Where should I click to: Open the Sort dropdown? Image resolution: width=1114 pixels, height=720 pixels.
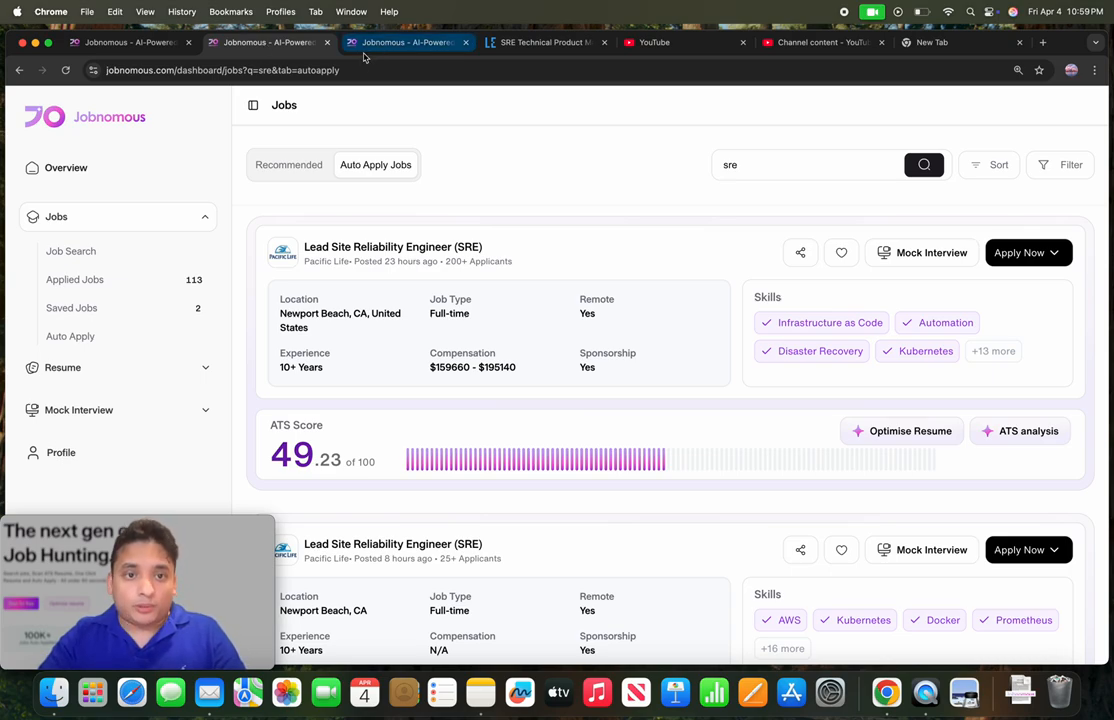[x=989, y=165]
